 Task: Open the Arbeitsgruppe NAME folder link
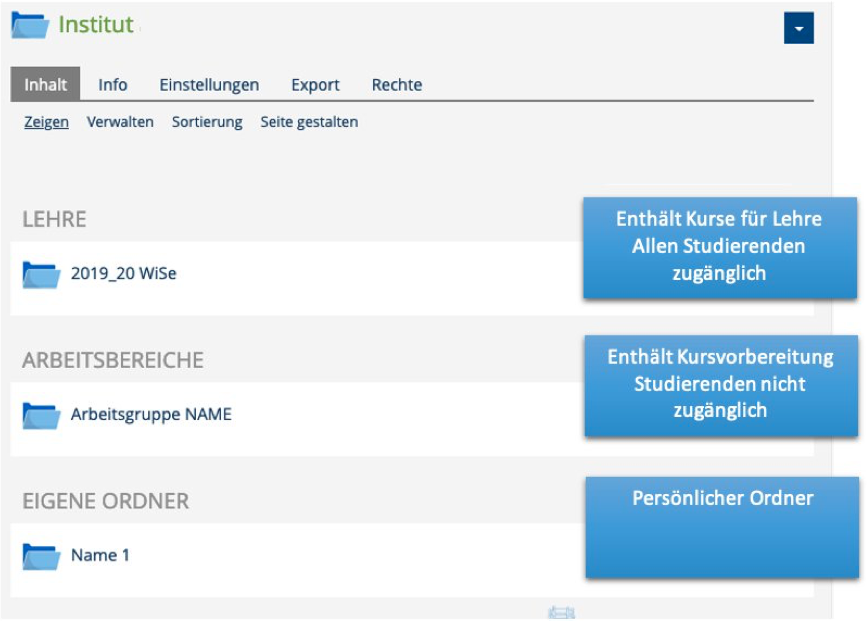pos(151,415)
